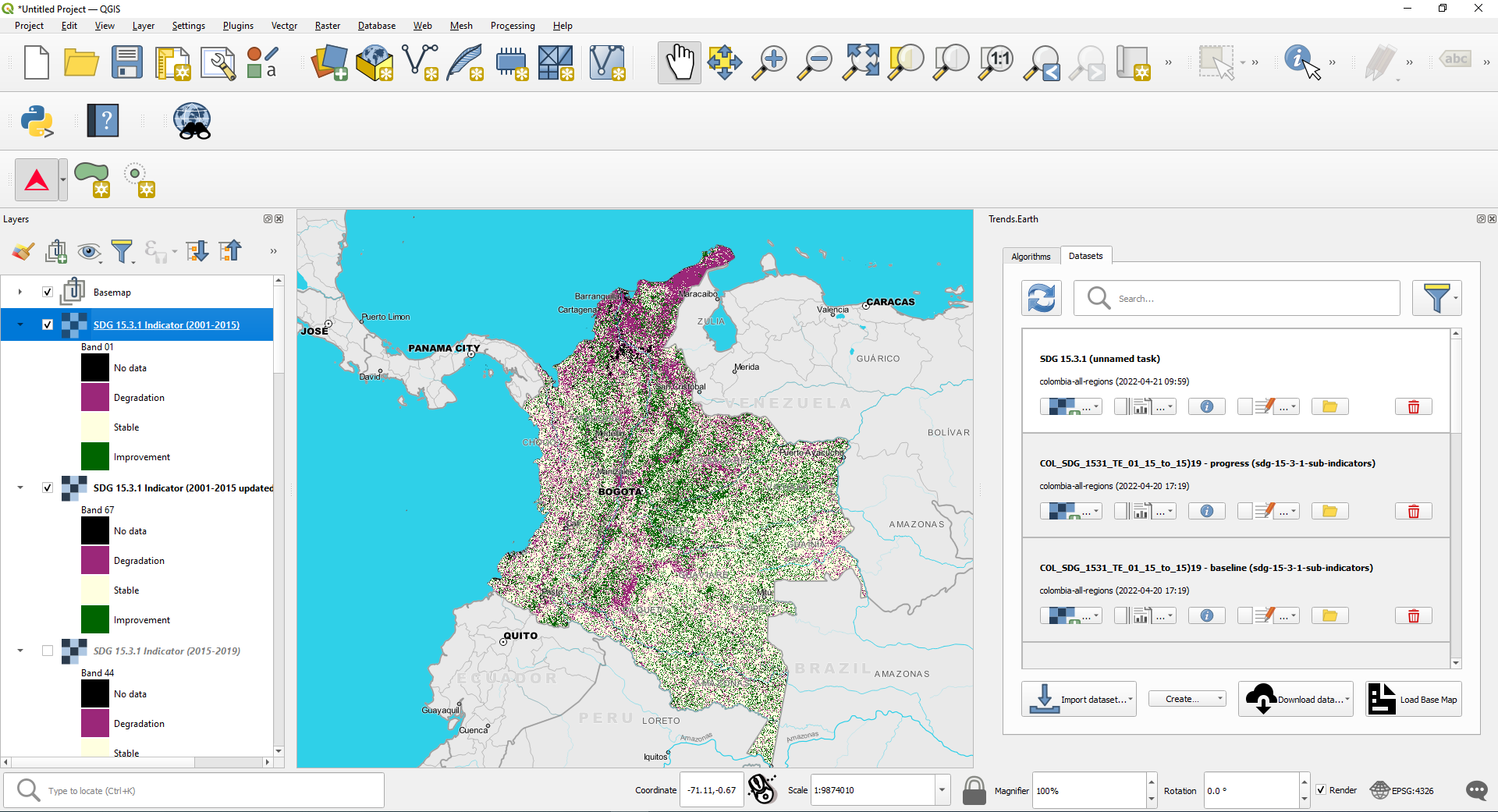Image resolution: width=1498 pixels, height=812 pixels.
Task: Click the refresh datasets icon in Trends.Earth
Action: coord(1041,299)
